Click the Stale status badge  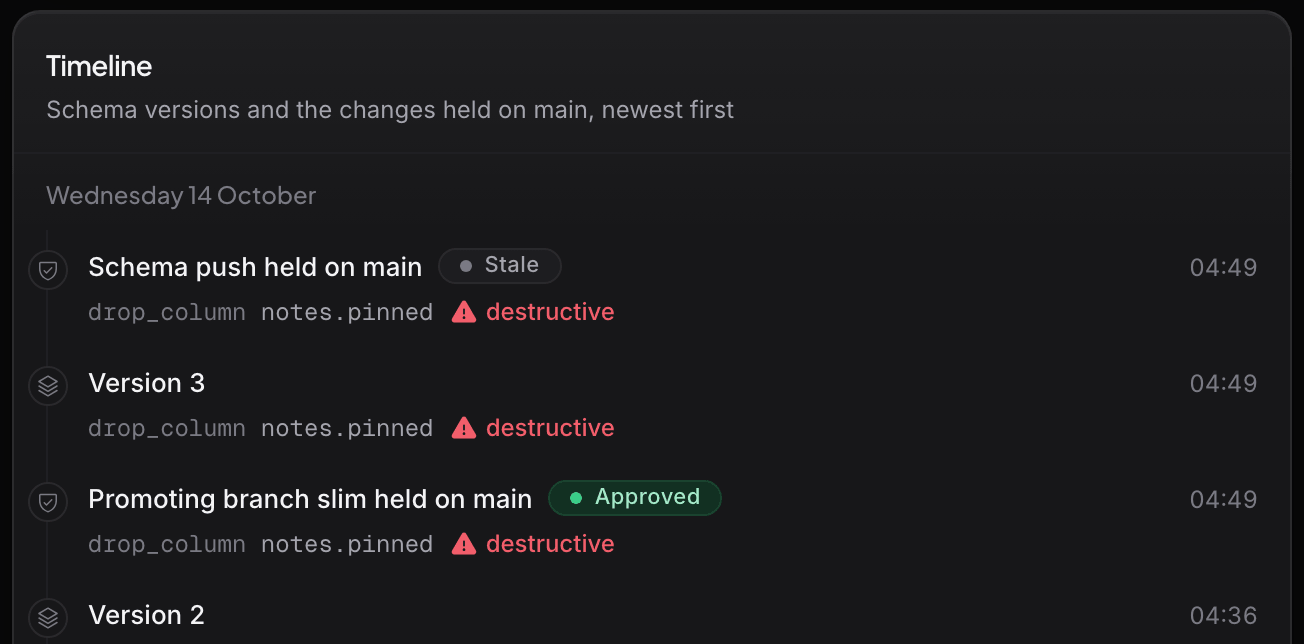[500, 266]
